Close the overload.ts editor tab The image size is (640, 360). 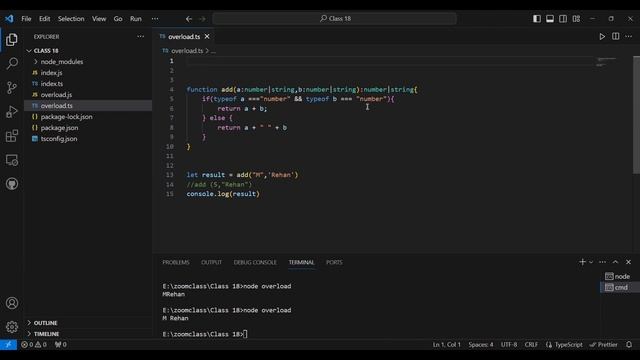coord(207,37)
